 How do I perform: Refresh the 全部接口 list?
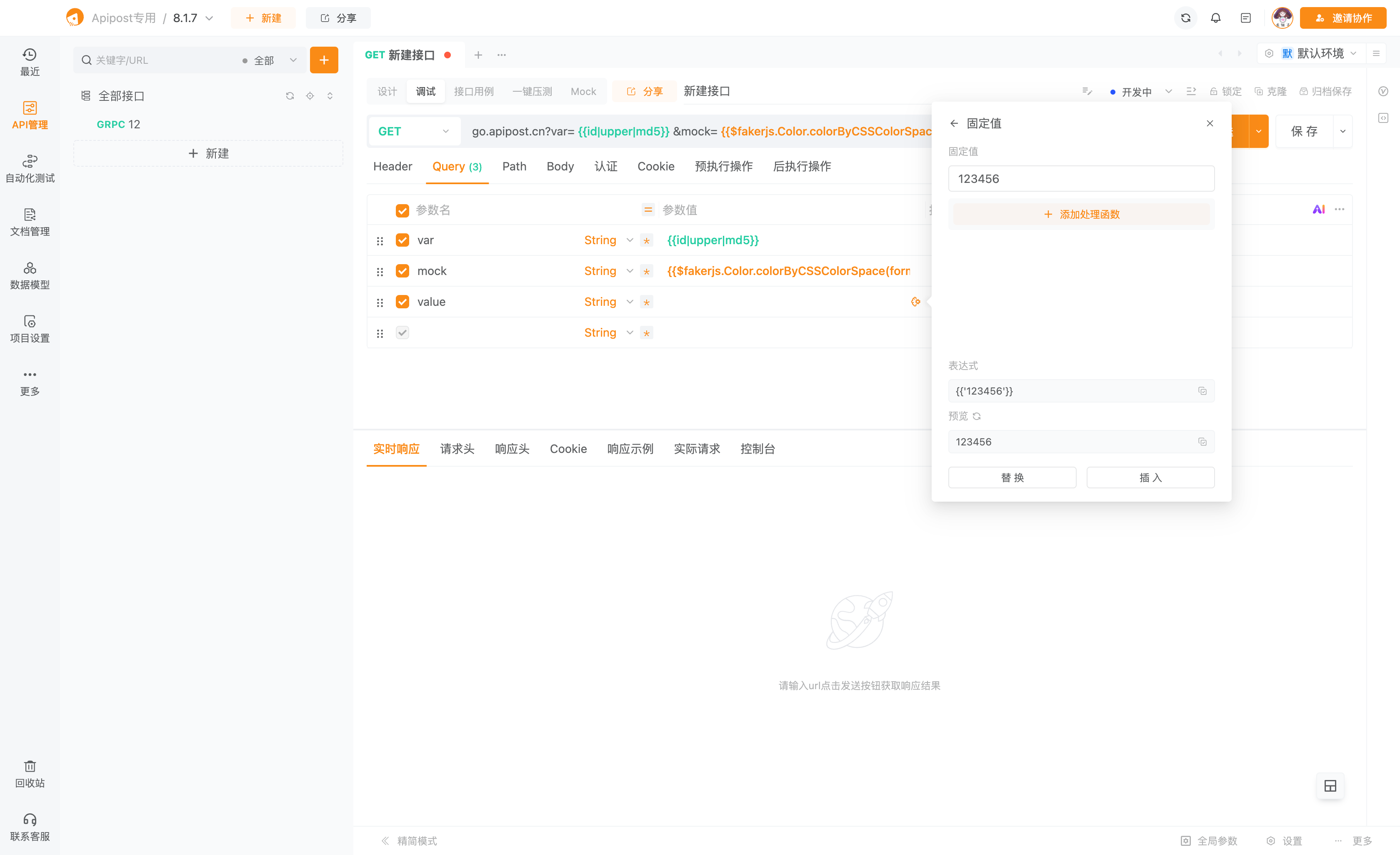[x=290, y=96]
